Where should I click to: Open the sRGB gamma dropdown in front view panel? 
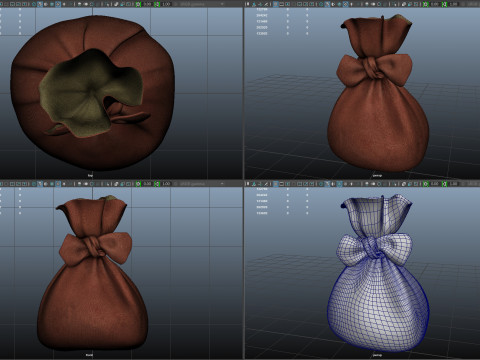pos(202,184)
